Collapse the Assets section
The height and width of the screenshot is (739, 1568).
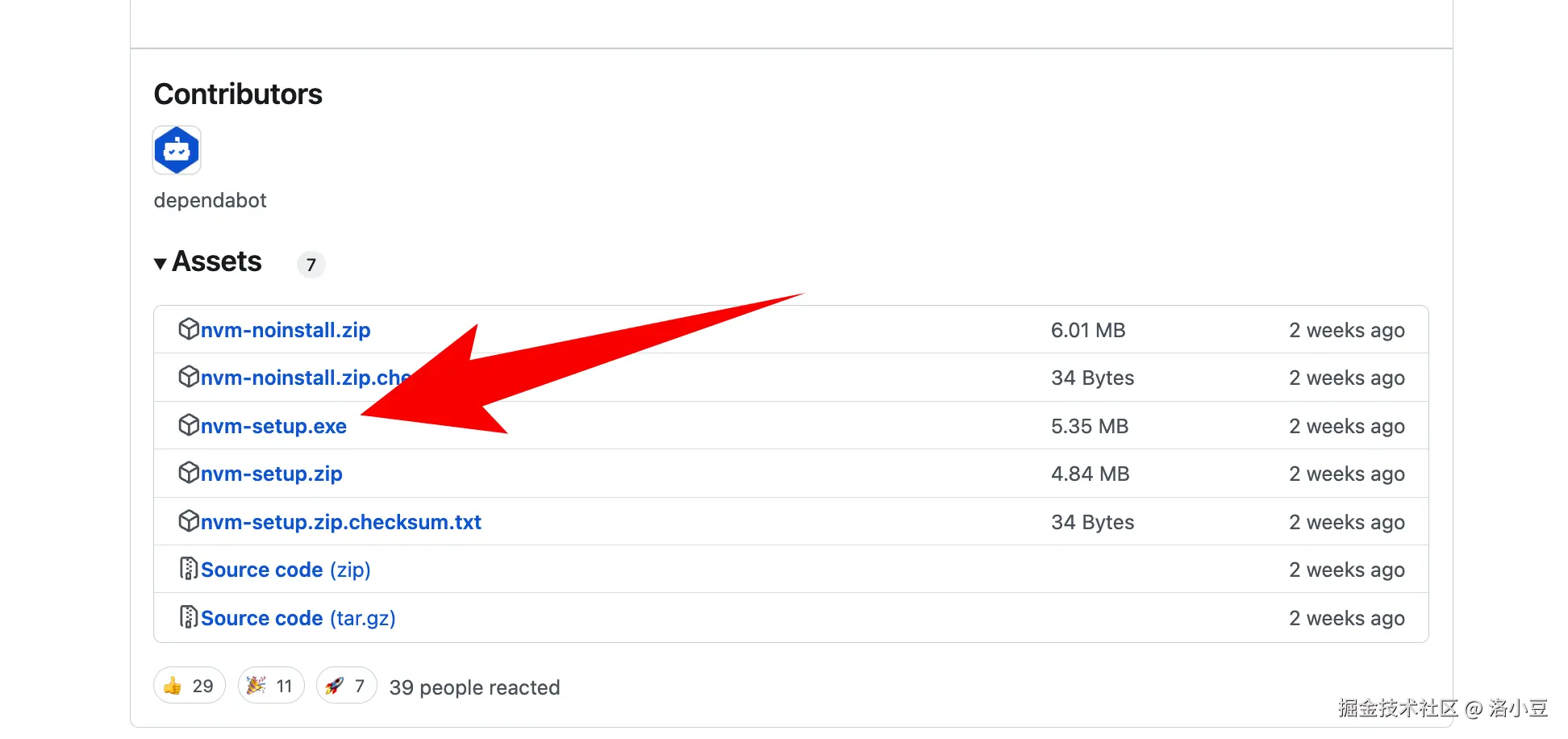pos(208,262)
